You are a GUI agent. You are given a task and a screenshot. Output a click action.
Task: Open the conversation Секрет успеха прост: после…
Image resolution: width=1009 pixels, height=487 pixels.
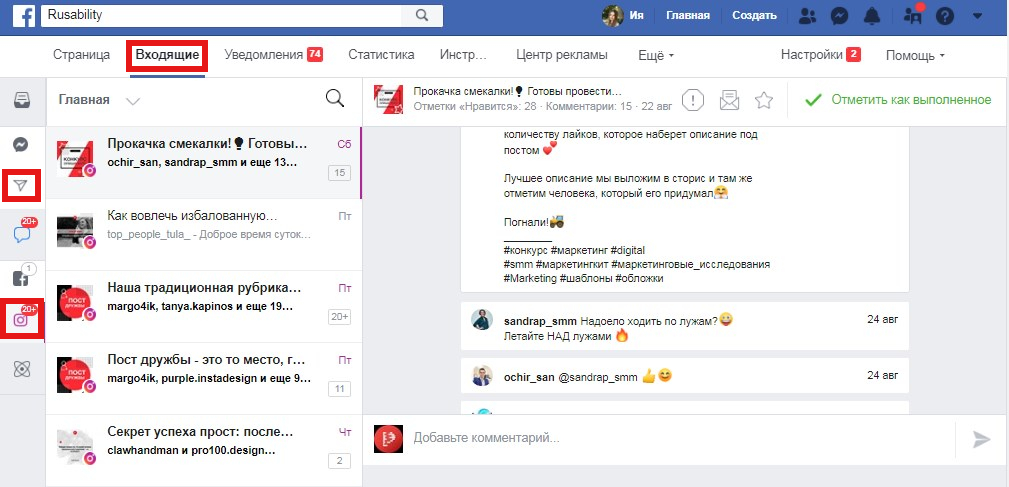point(204,450)
